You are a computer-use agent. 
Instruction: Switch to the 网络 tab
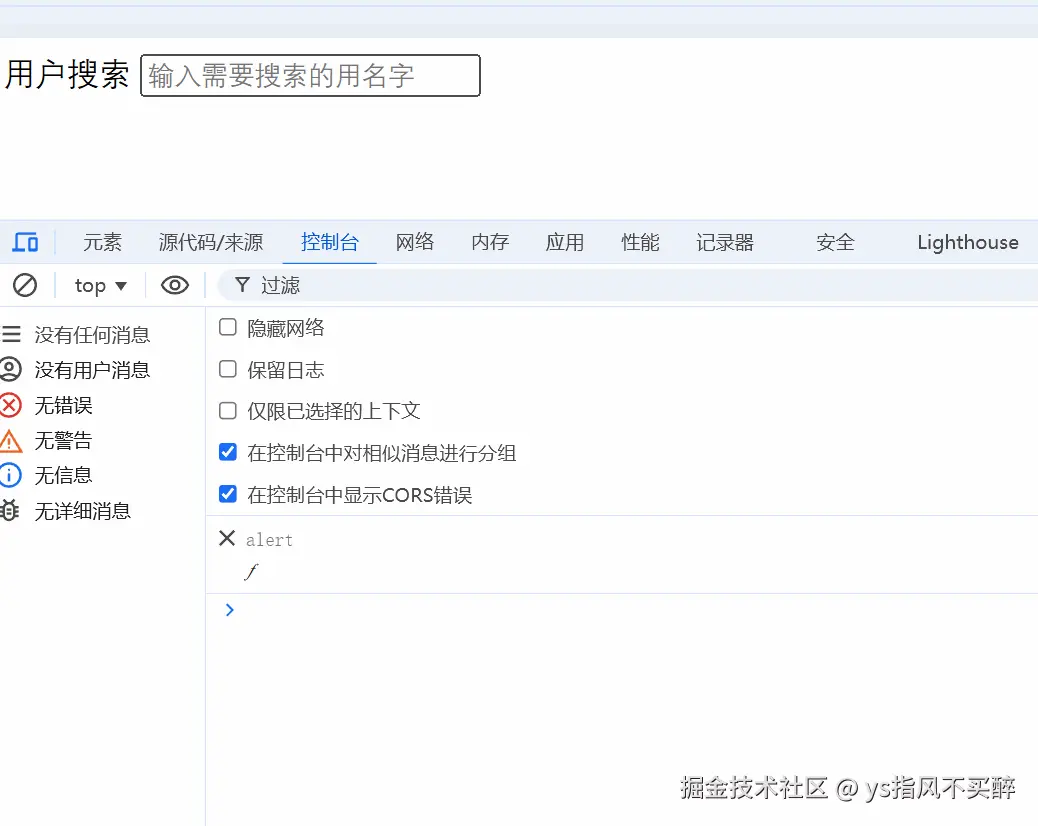coord(415,242)
